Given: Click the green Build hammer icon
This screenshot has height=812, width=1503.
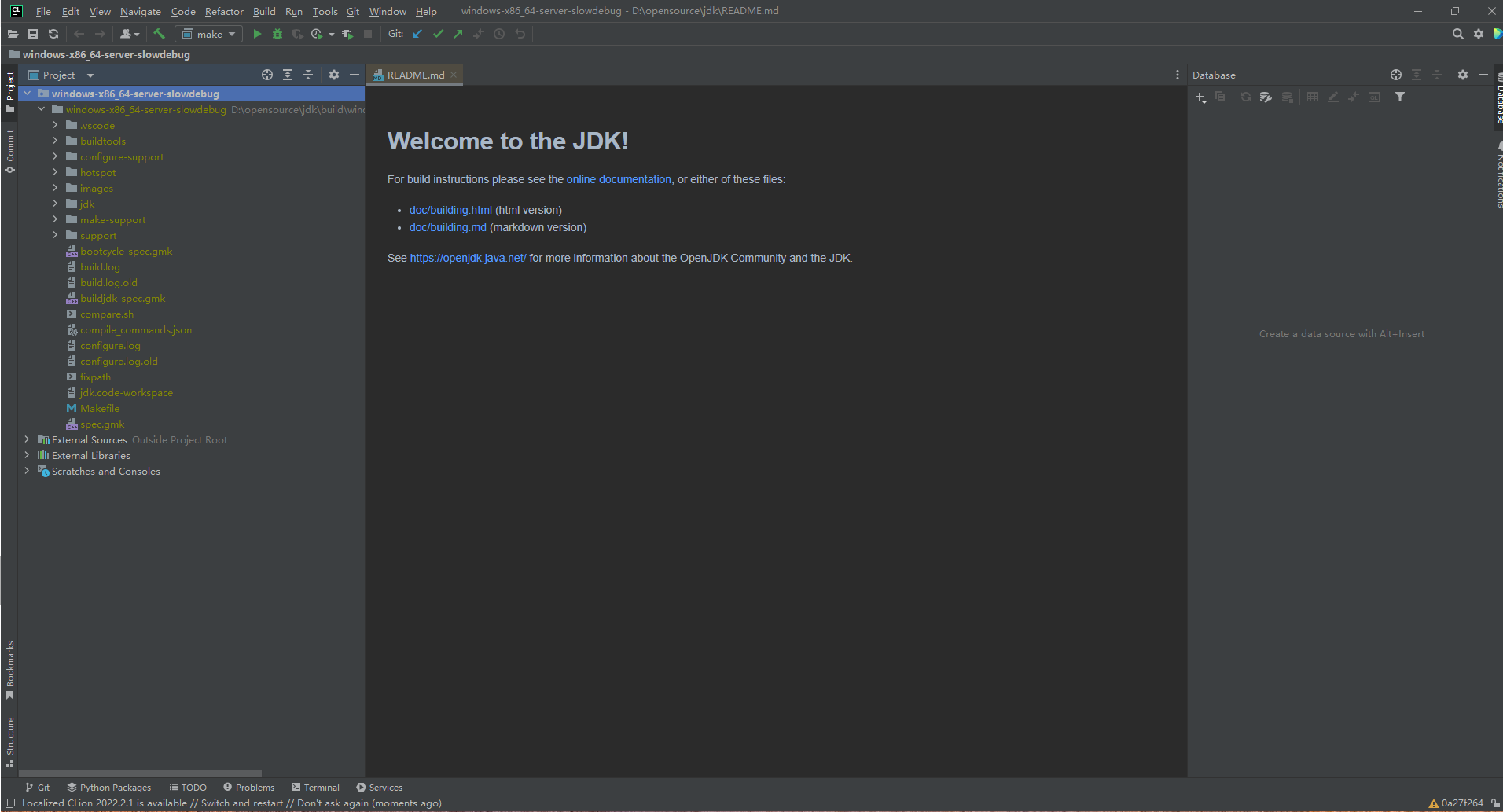Looking at the screenshot, I should (x=160, y=34).
